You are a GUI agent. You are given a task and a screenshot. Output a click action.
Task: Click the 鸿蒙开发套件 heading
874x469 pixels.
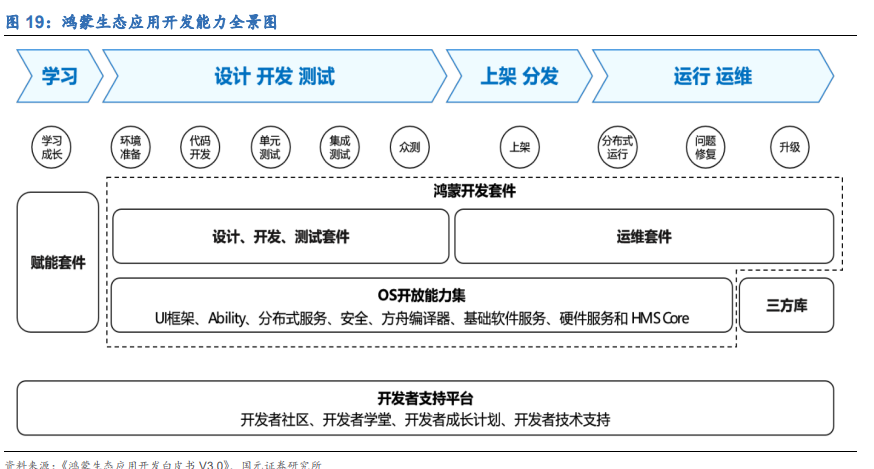point(474,191)
